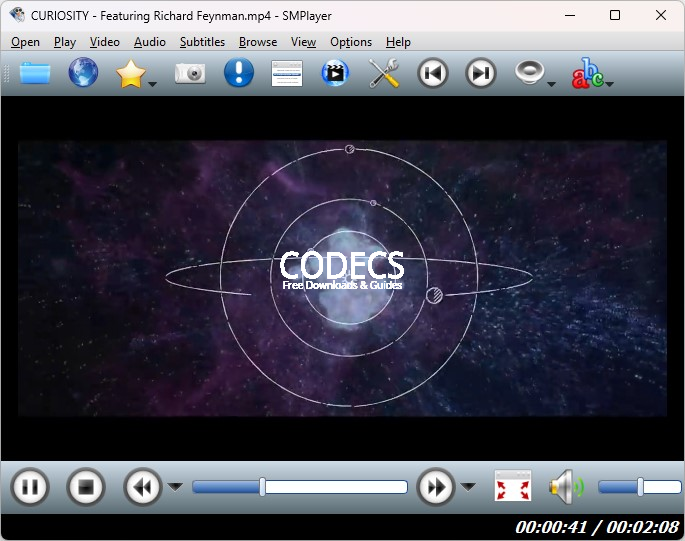Open the Browse menu

pyautogui.click(x=258, y=42)
